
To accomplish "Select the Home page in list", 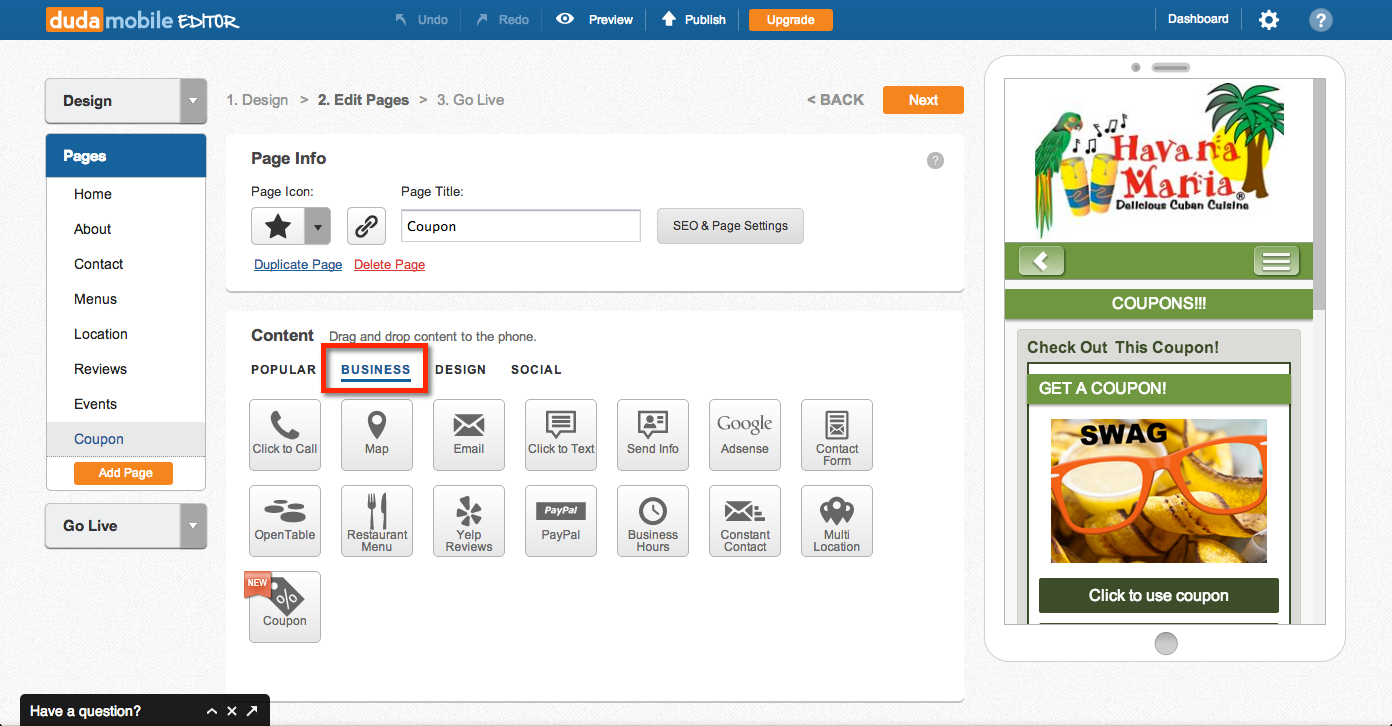I will point(126,194).
